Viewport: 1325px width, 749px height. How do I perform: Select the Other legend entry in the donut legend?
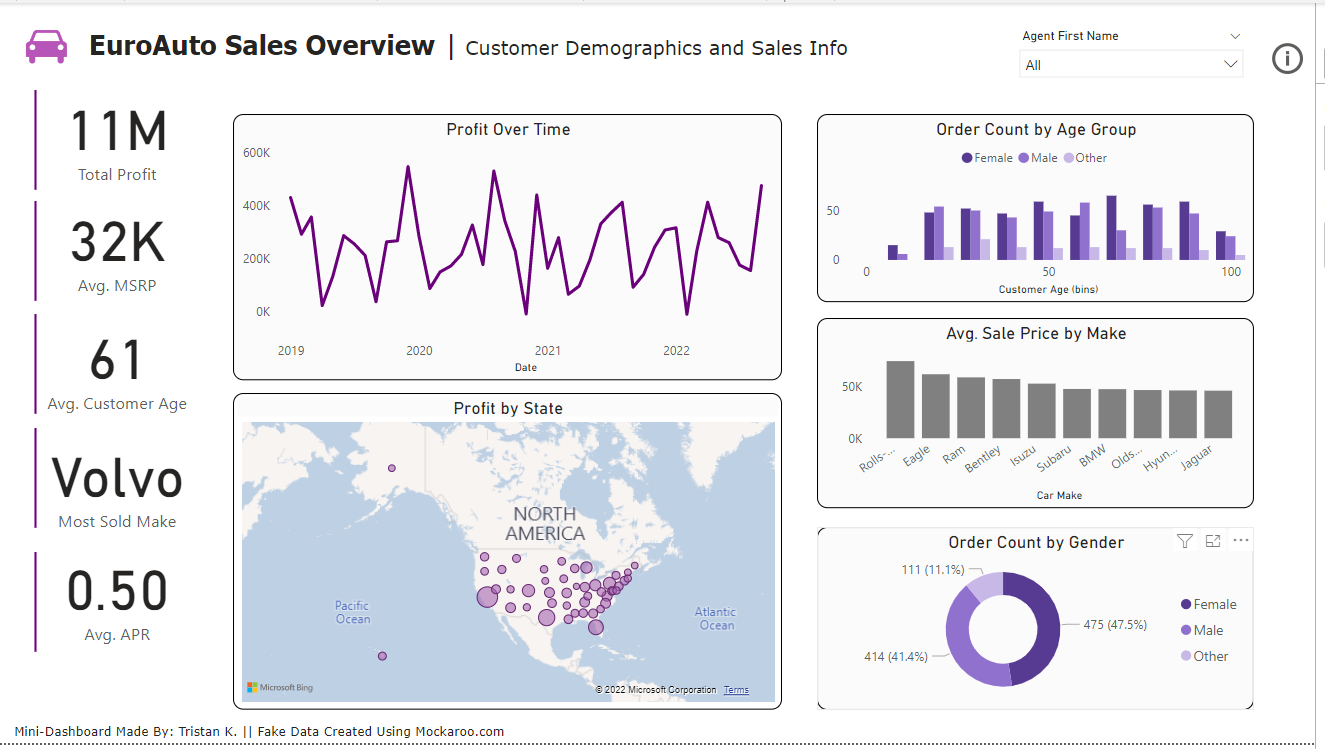click(1210, 656)
